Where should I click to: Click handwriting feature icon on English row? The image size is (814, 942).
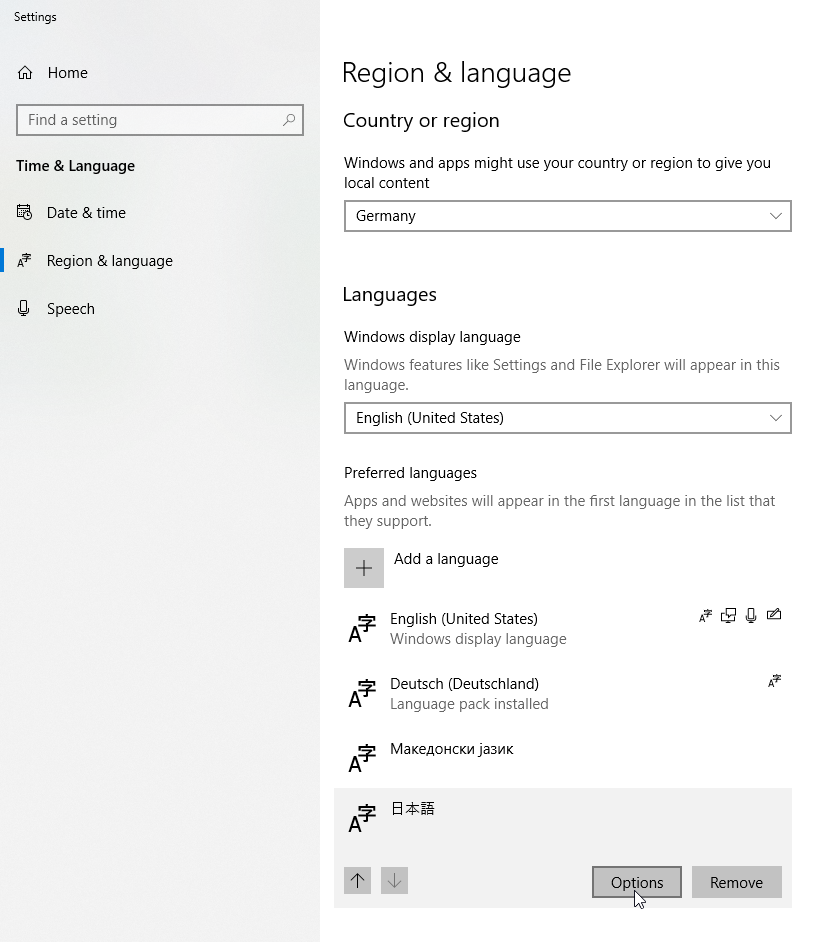(774, 615)
